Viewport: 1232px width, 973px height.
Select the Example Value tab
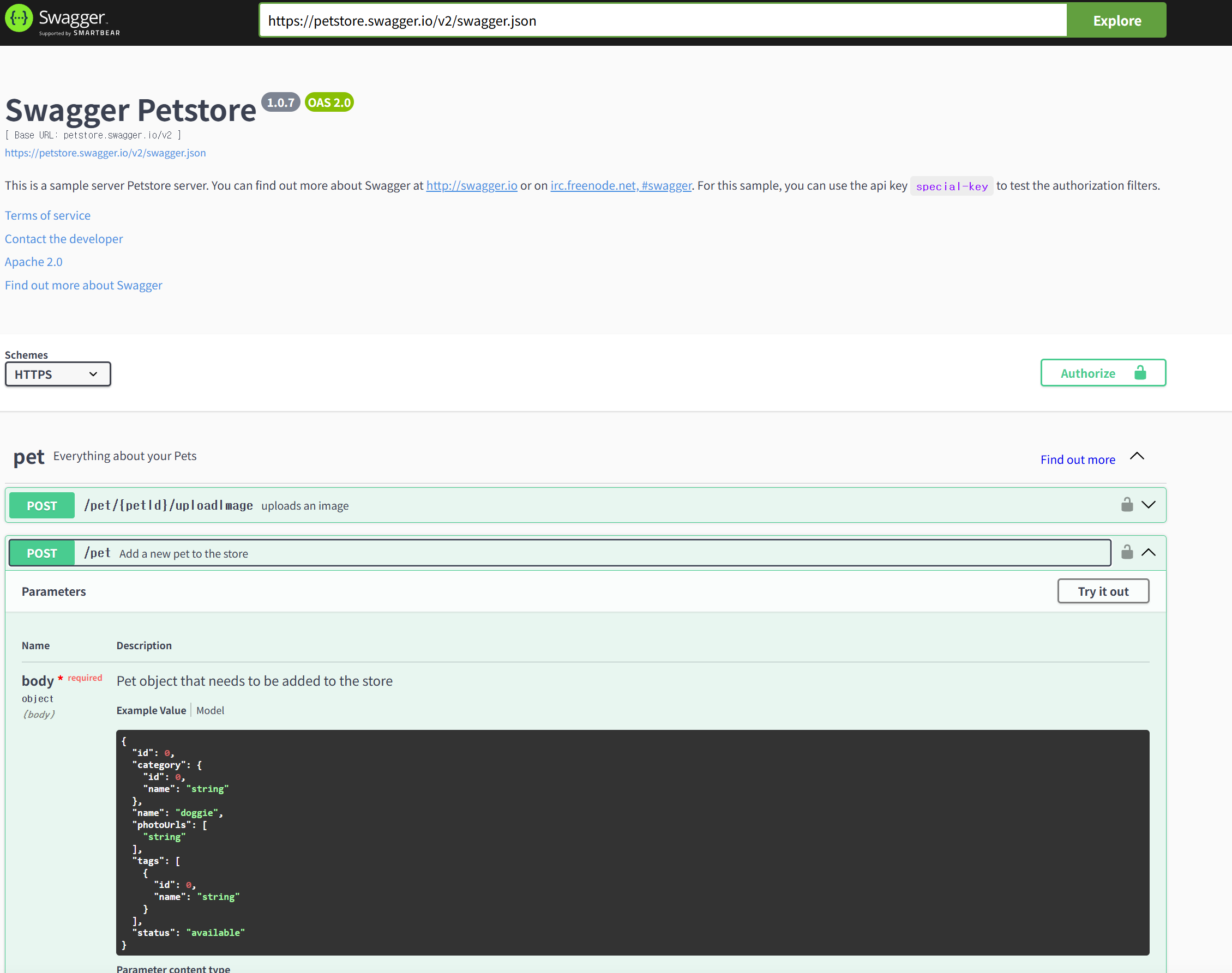(x=151, y=710)
